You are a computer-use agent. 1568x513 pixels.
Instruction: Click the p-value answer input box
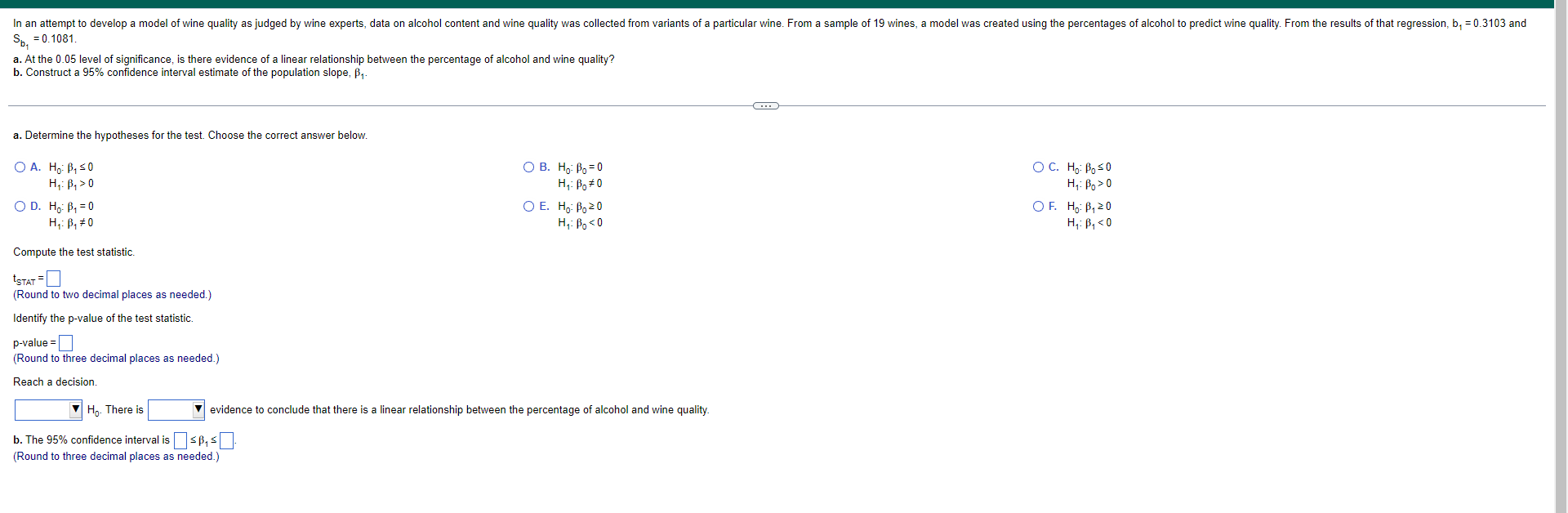tap(65, 343)
